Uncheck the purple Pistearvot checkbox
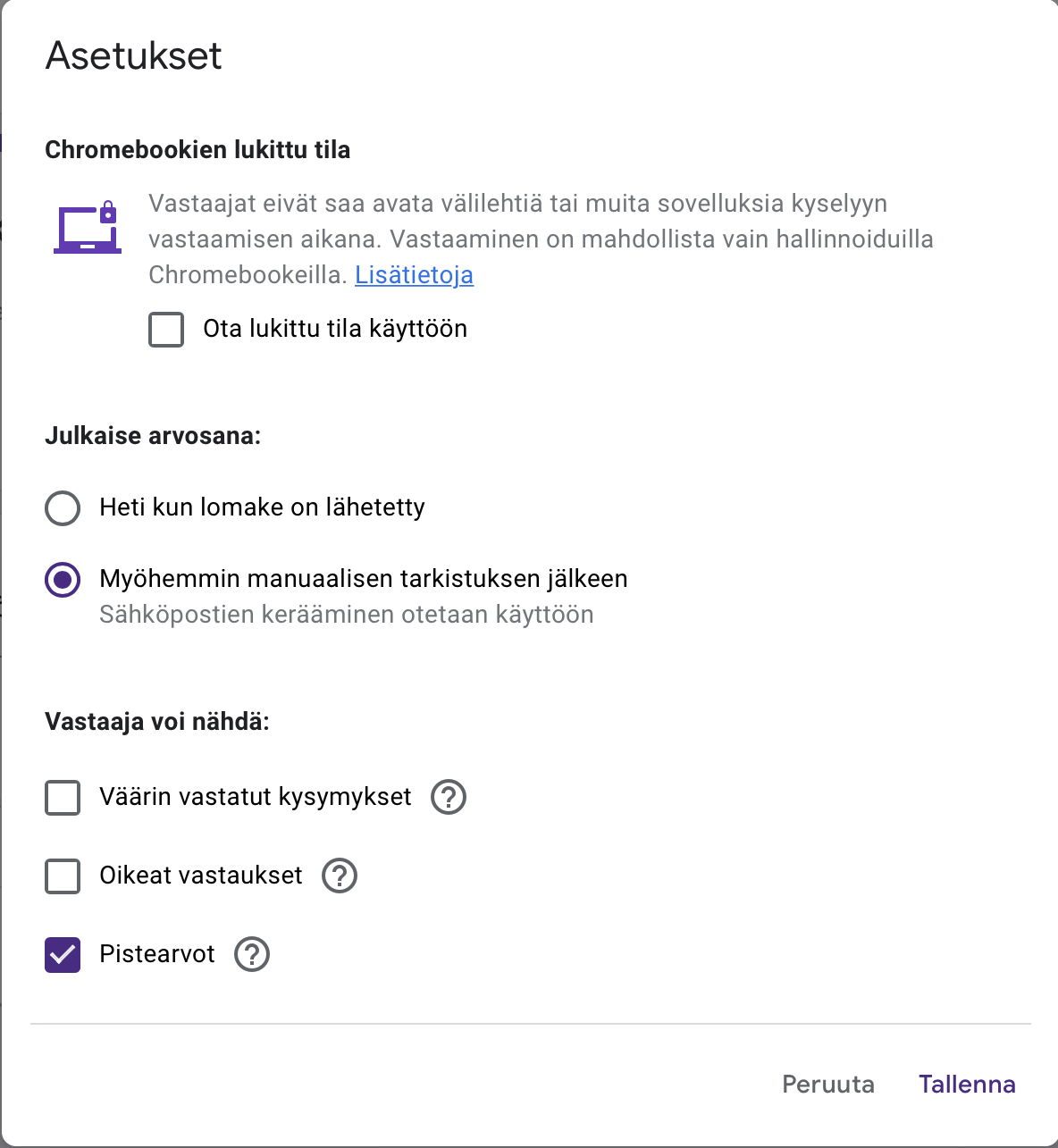 [x=63, y=954]
